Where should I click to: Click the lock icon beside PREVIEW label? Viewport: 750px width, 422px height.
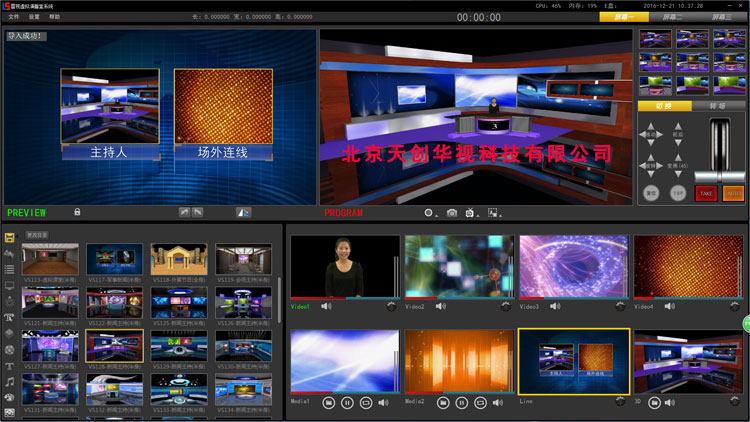coord(77,213)
